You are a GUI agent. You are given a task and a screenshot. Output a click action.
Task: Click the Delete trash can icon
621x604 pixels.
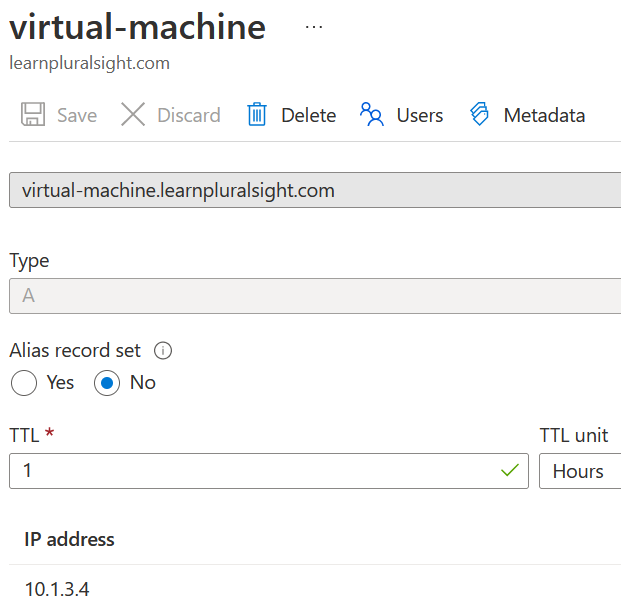click(257, 115)
